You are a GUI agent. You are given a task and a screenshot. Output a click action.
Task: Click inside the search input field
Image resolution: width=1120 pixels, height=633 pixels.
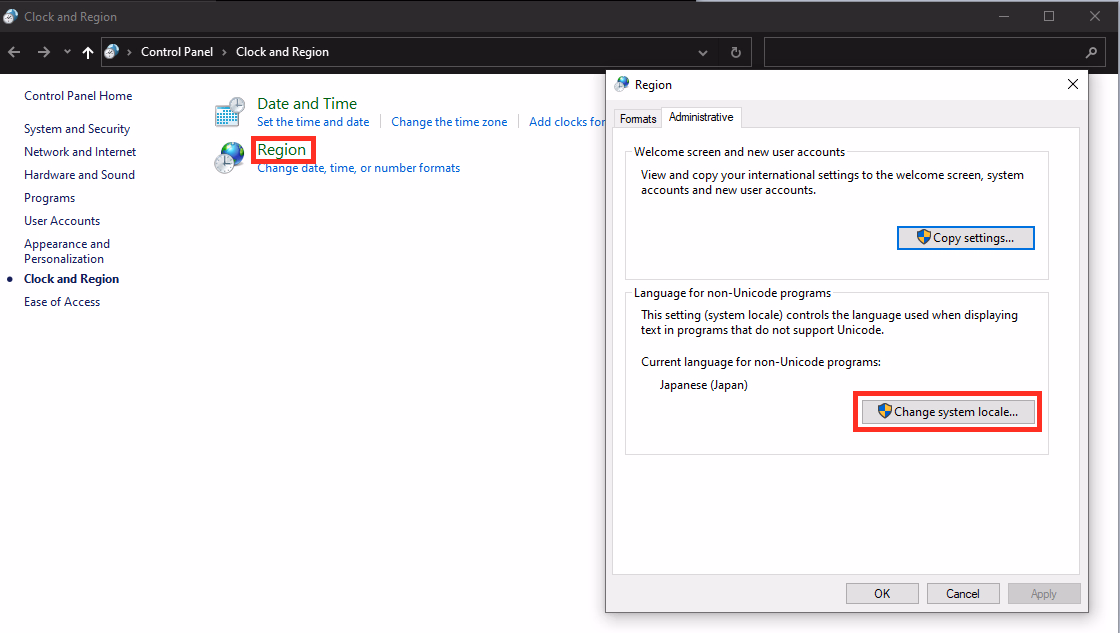click(930, 51)
